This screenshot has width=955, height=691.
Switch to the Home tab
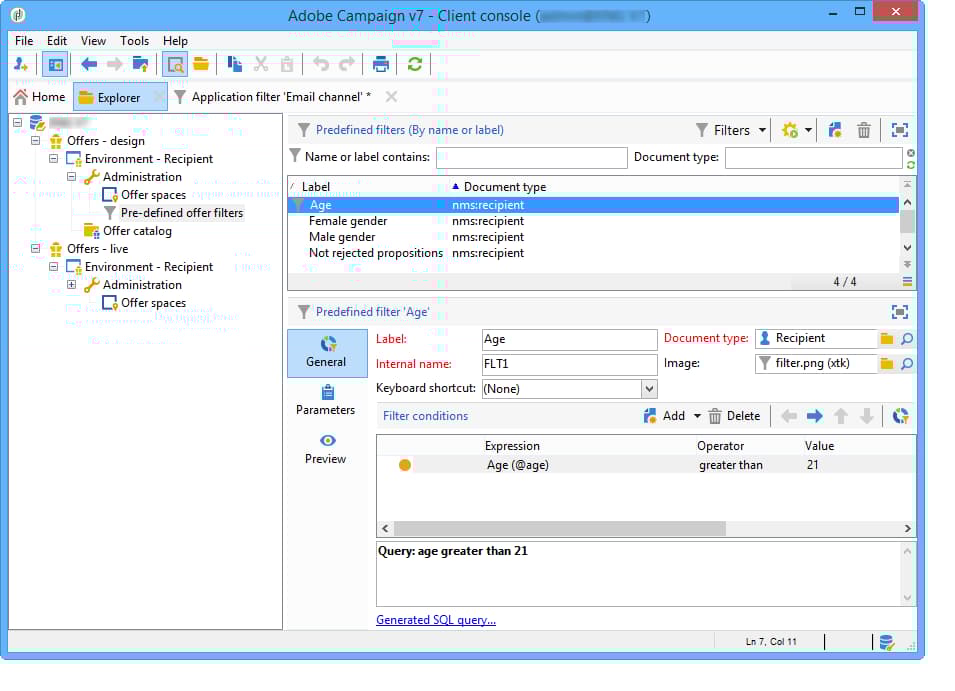pyautogui.click(x=40, y=97)
